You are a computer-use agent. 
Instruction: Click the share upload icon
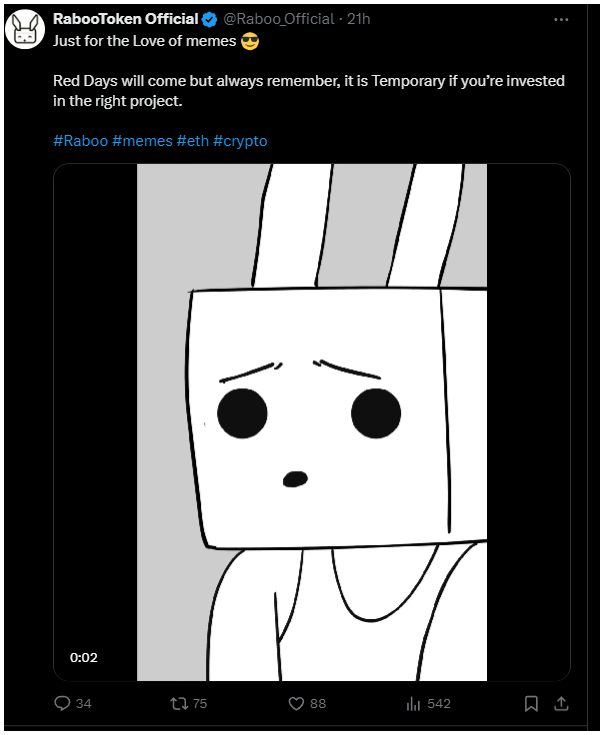pyautogui.click(x=561, y=703)
